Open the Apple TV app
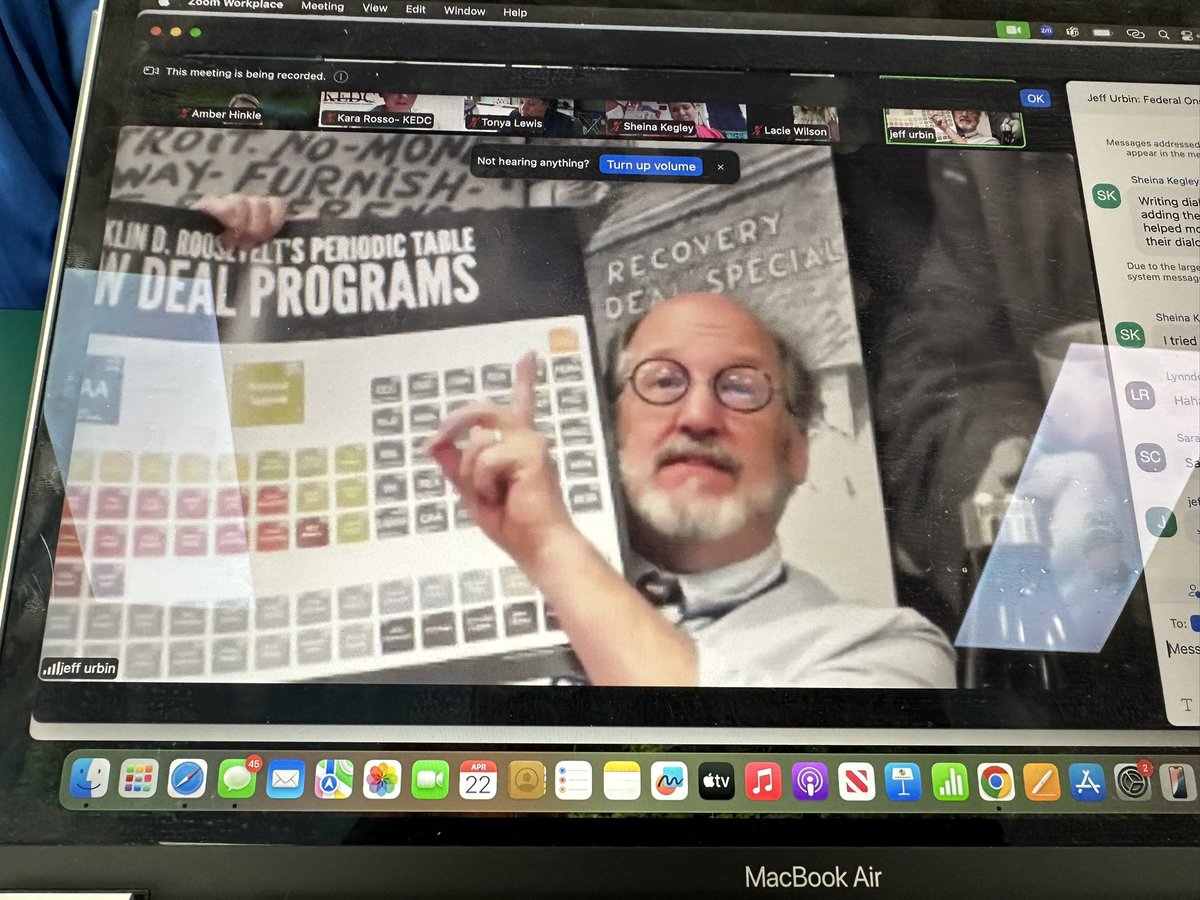This screenshot has height=900, width=1200. pyautogui.click(x=716, y=781)
